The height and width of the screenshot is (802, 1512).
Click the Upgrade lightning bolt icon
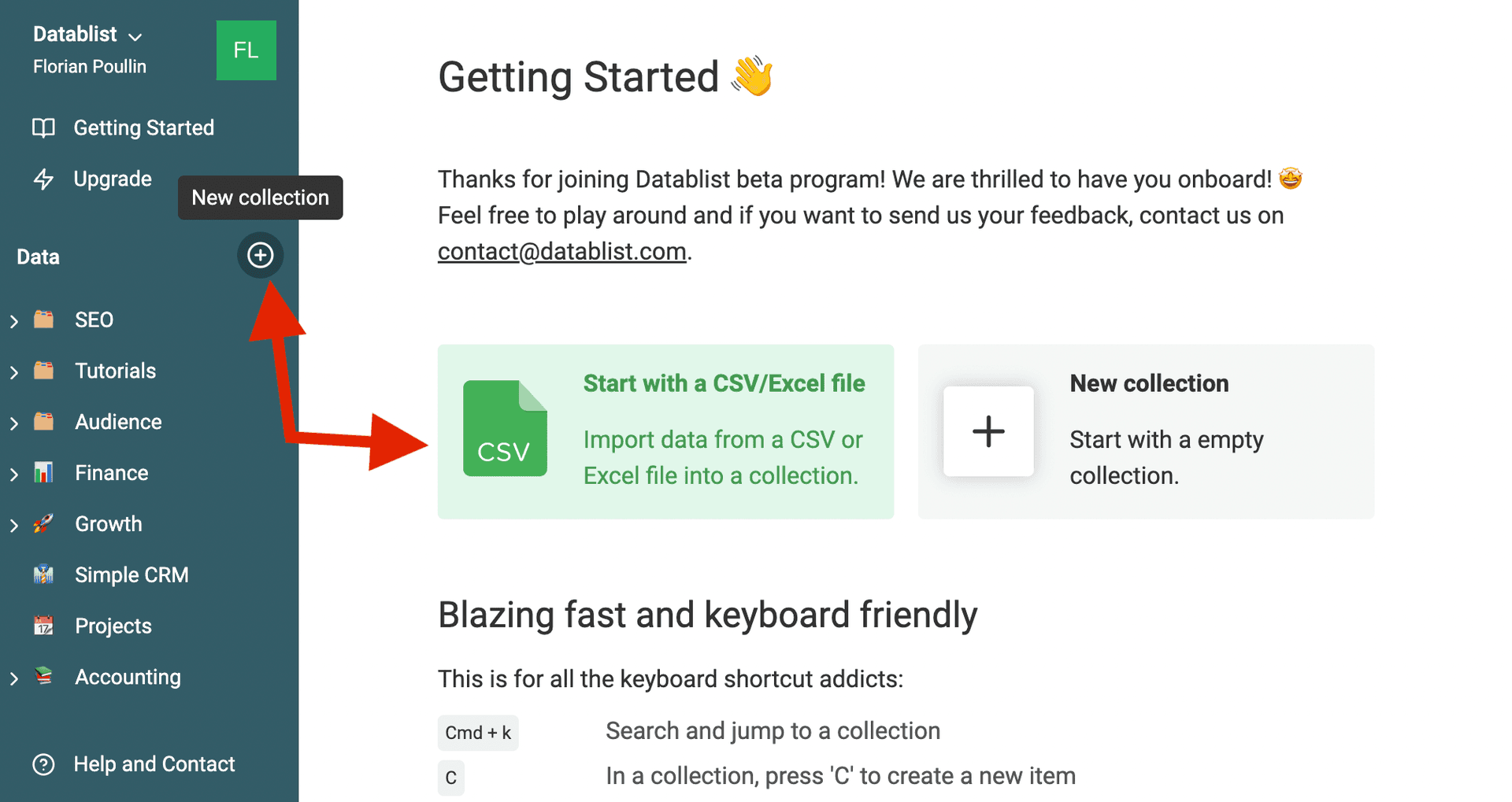click(x=43, y=179)
